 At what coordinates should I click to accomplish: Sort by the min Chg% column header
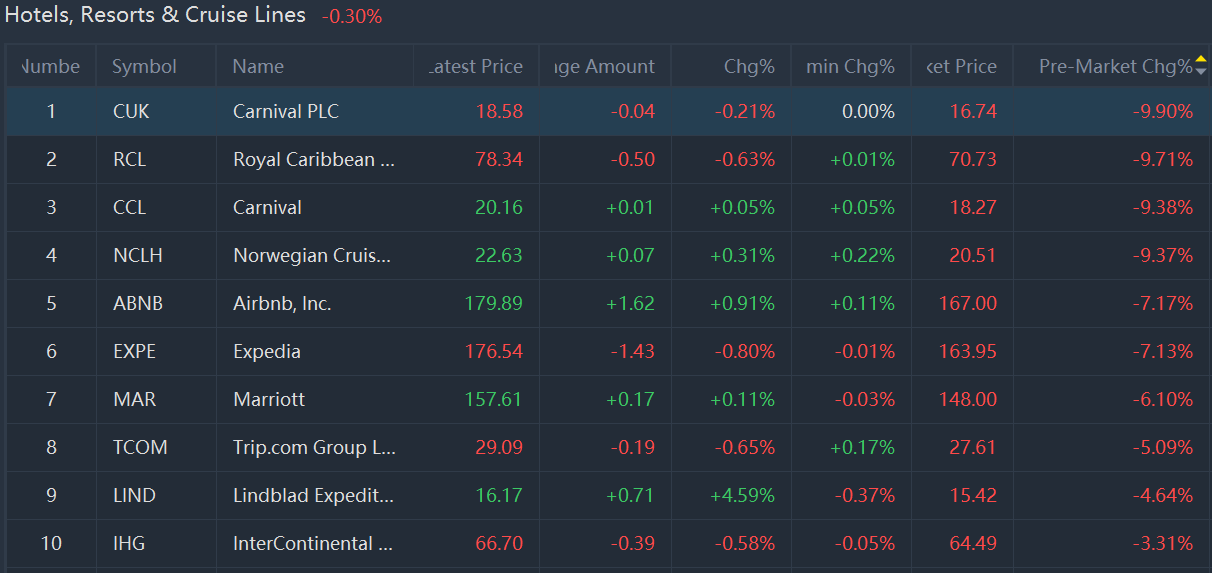[850, 66]
